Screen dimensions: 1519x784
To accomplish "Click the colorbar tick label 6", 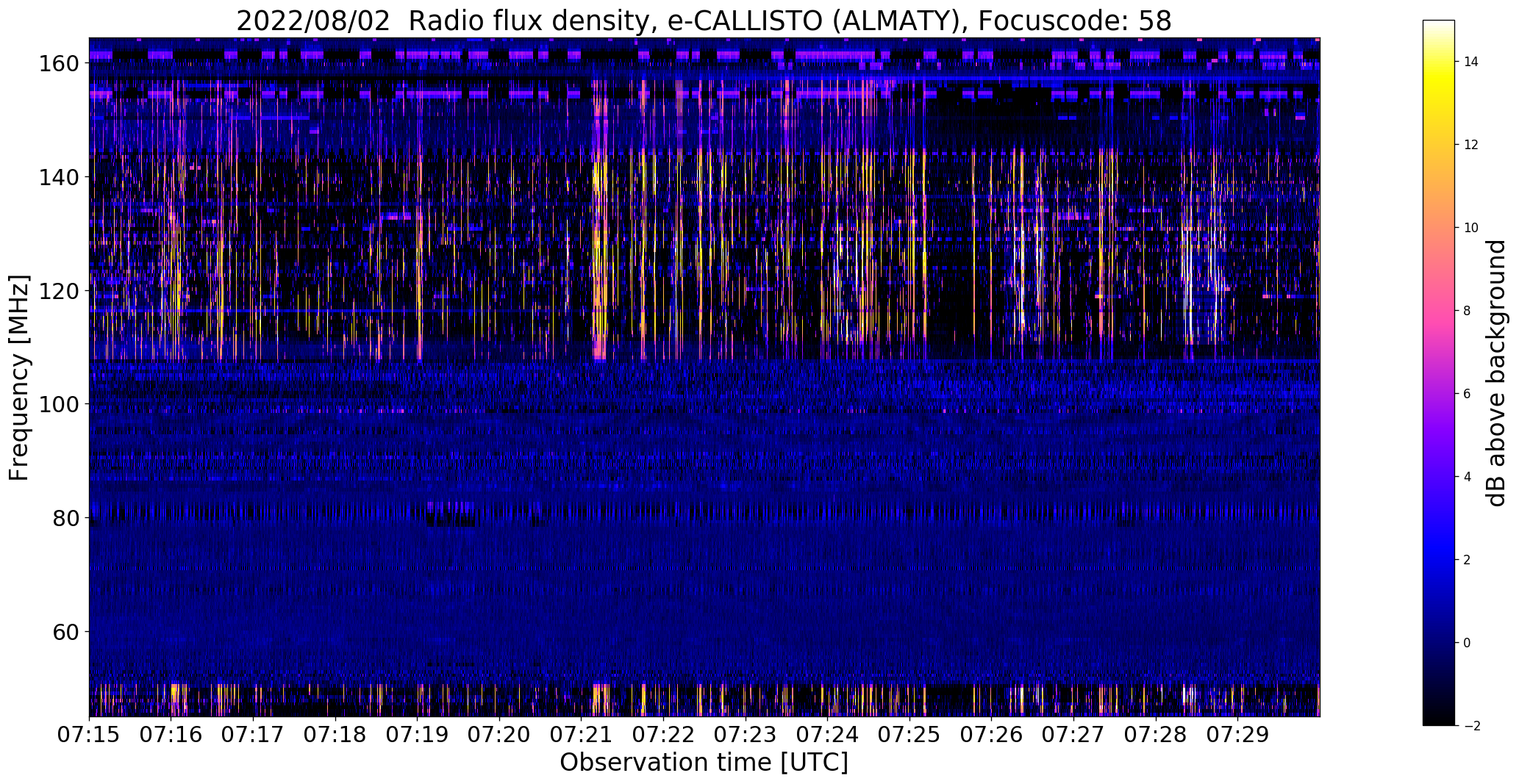I will pos(1468,394).
